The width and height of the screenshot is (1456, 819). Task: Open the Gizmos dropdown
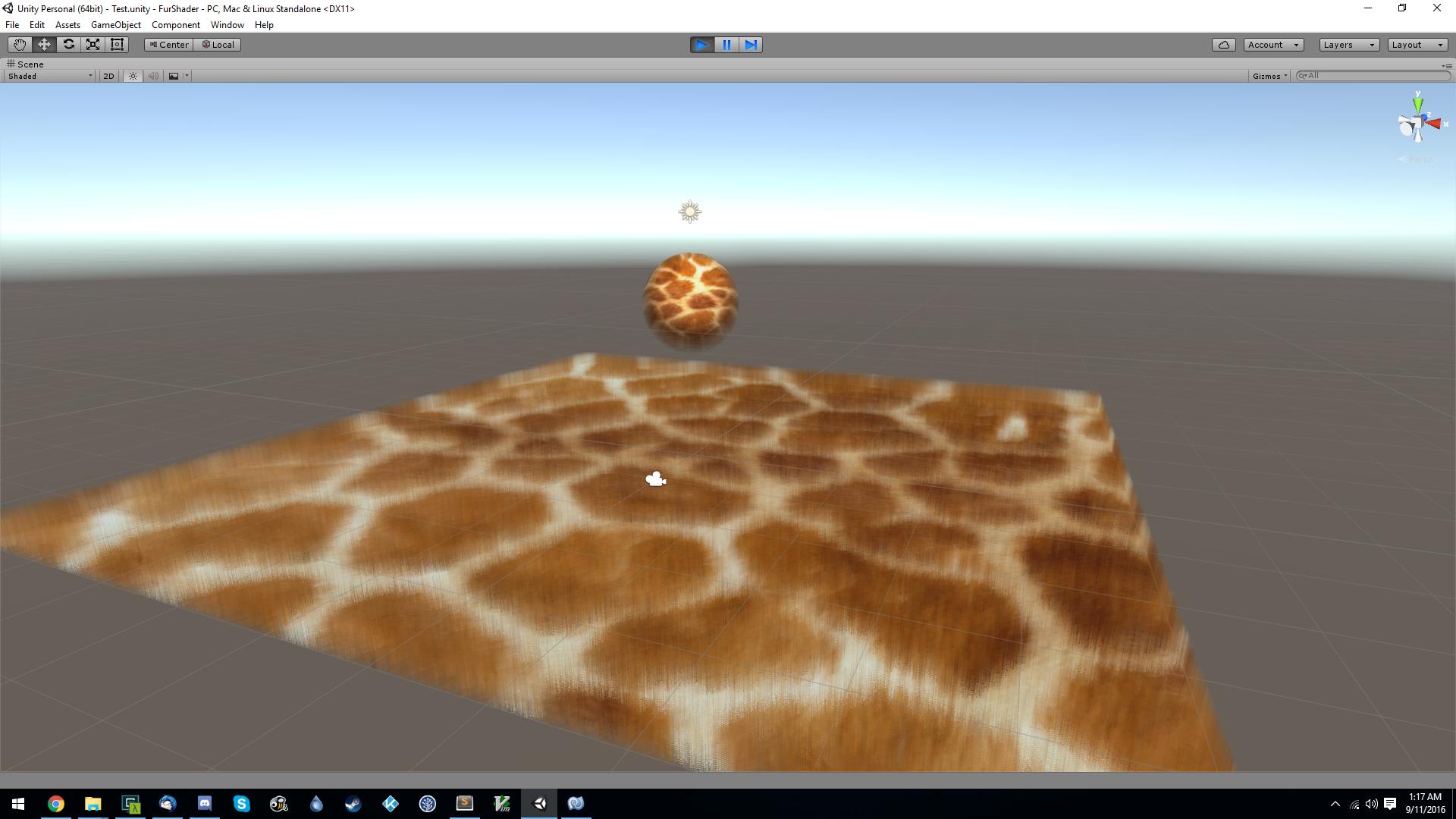tap(1268, 76)
